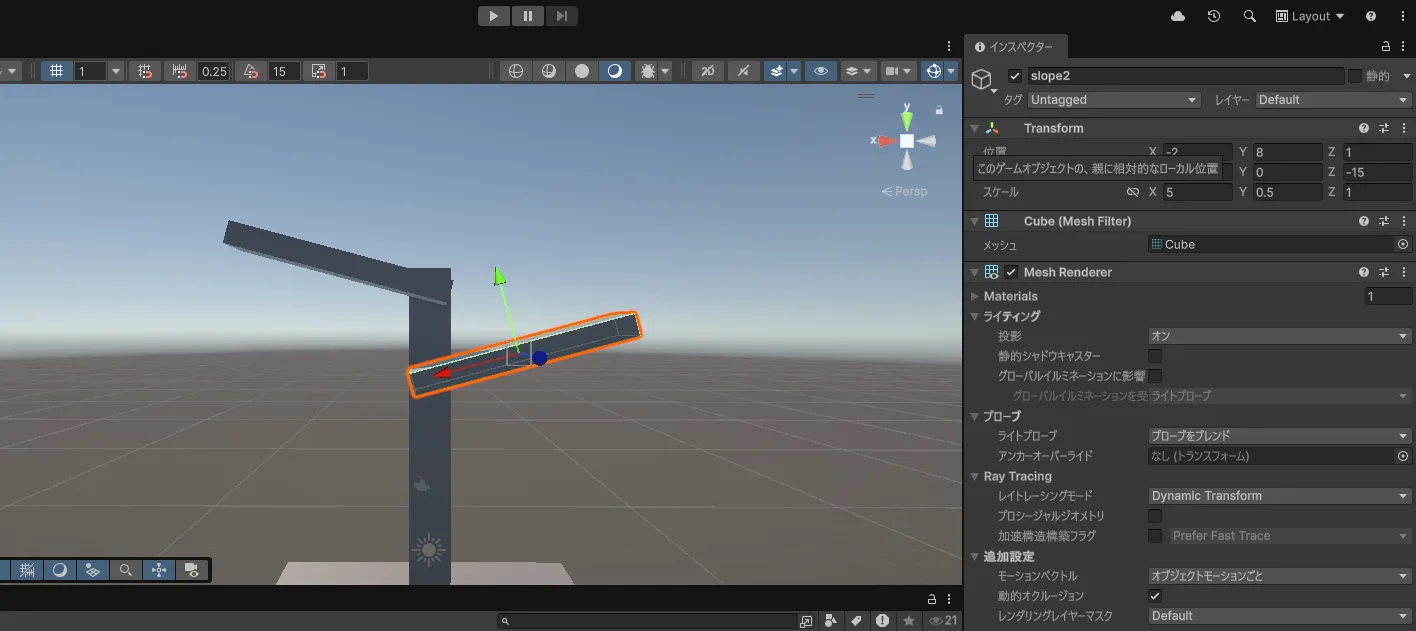Select the インスペクター tab
The width and height of the screenshot is (1416, 631).
tap(1015, 46)
